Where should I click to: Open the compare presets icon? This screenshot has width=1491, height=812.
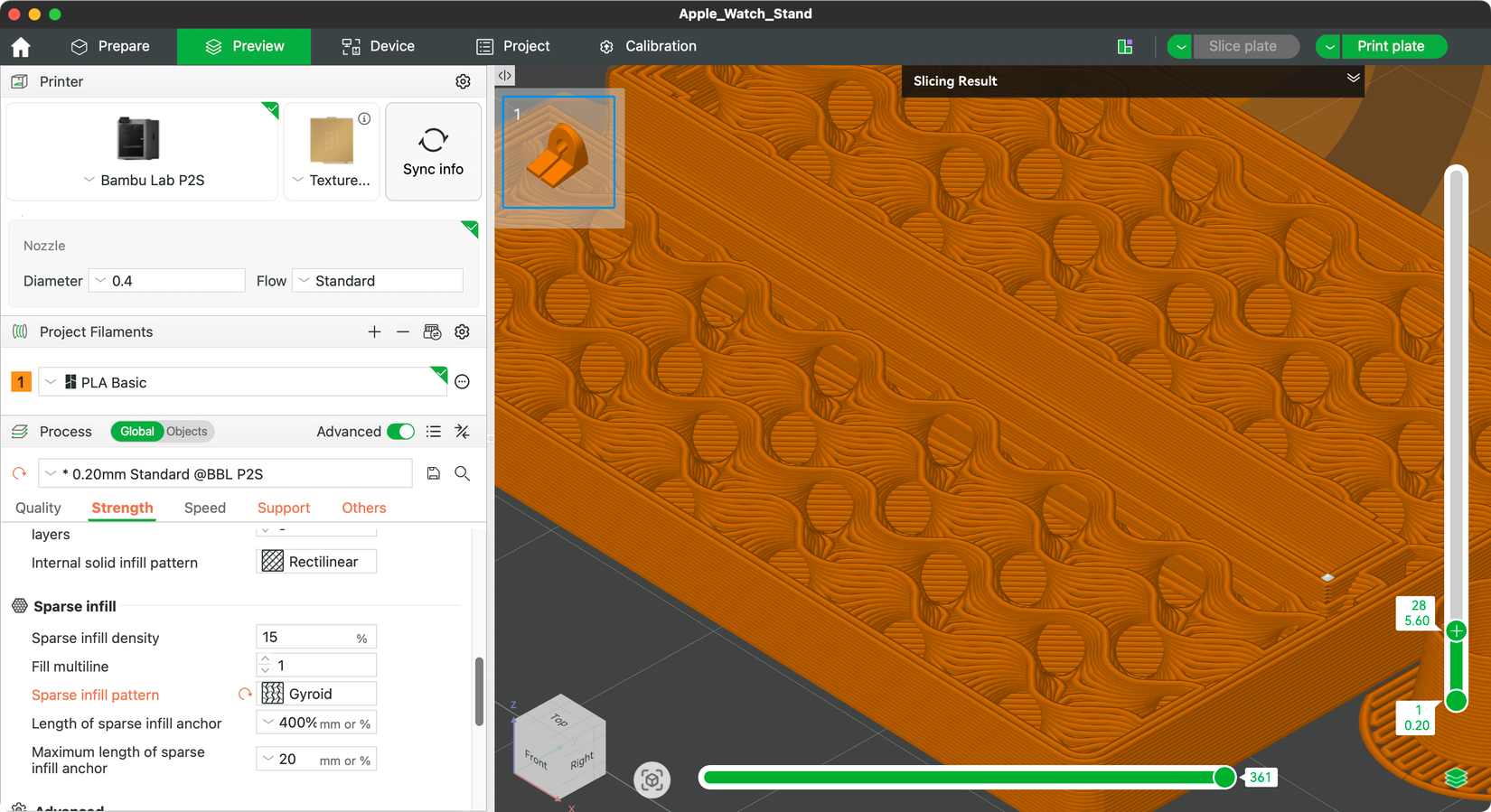(x=462, y=432)
